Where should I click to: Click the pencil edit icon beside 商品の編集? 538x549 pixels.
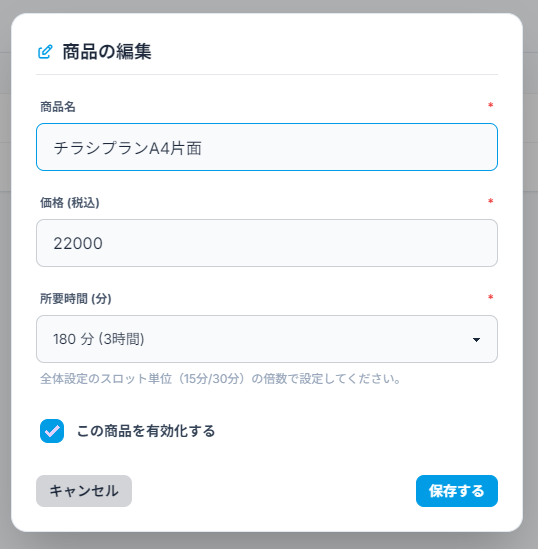tap(45, 52)
